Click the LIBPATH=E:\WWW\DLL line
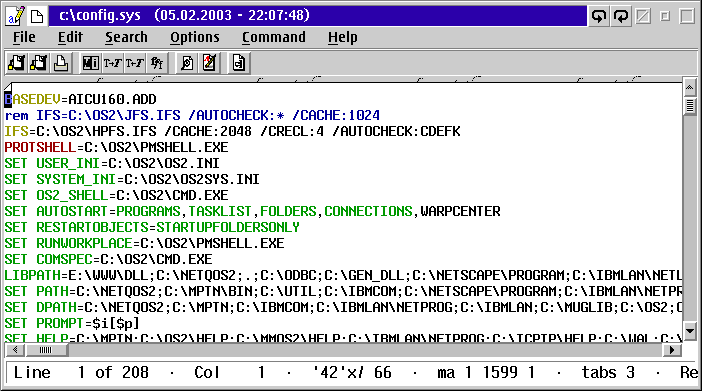The width and height of the screenshot is (702, 391). coord(343,275)
